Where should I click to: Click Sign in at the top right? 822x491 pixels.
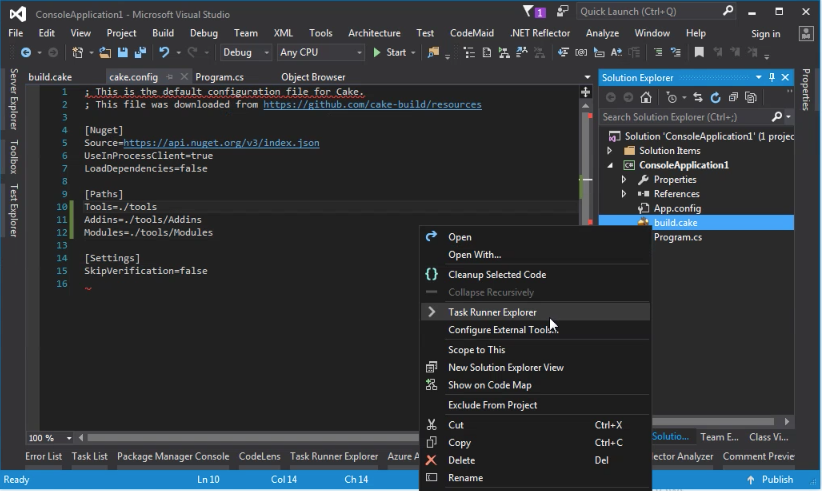coord(765,34)
